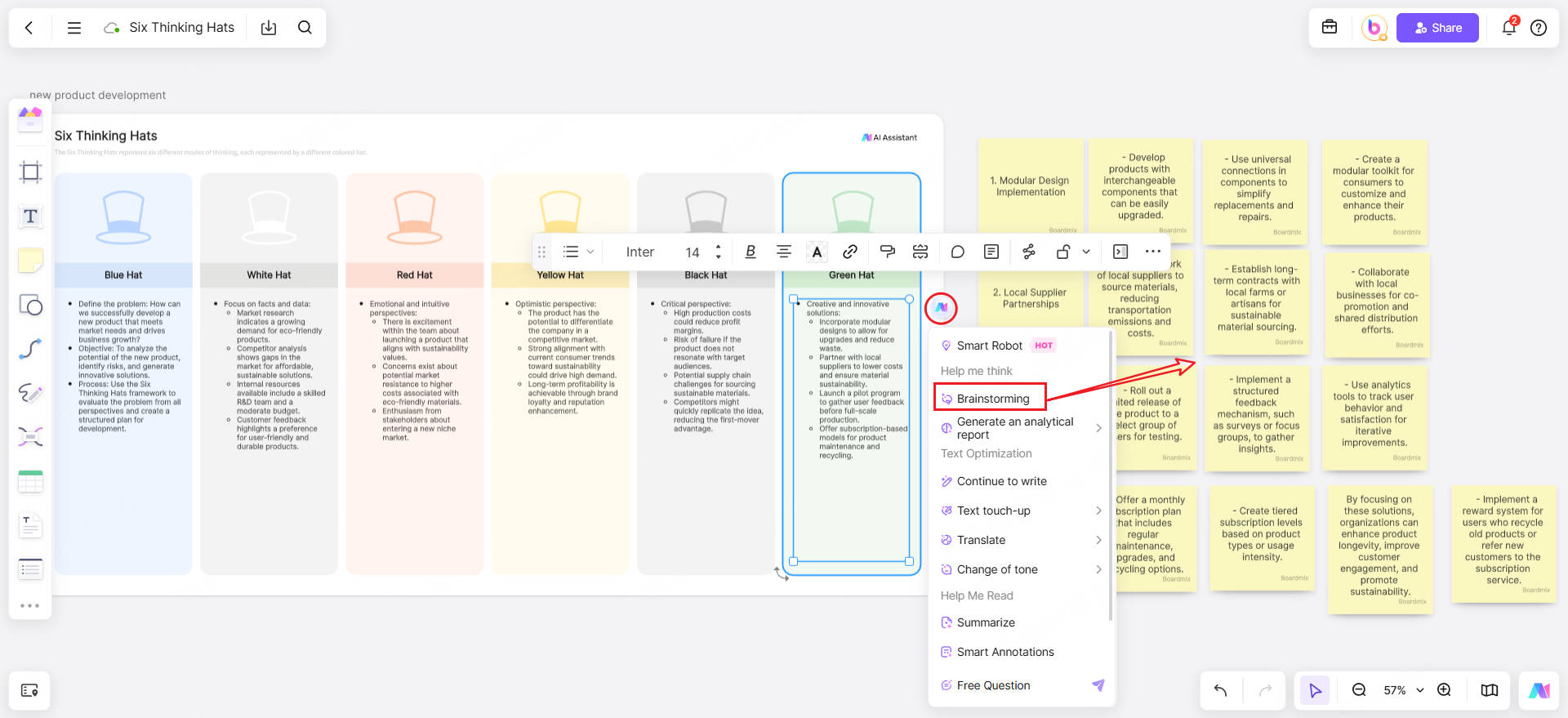Toggle the minimap view icon
Screen dimensions: 1568x718
pyautogui.click(x=1489, y=690)
